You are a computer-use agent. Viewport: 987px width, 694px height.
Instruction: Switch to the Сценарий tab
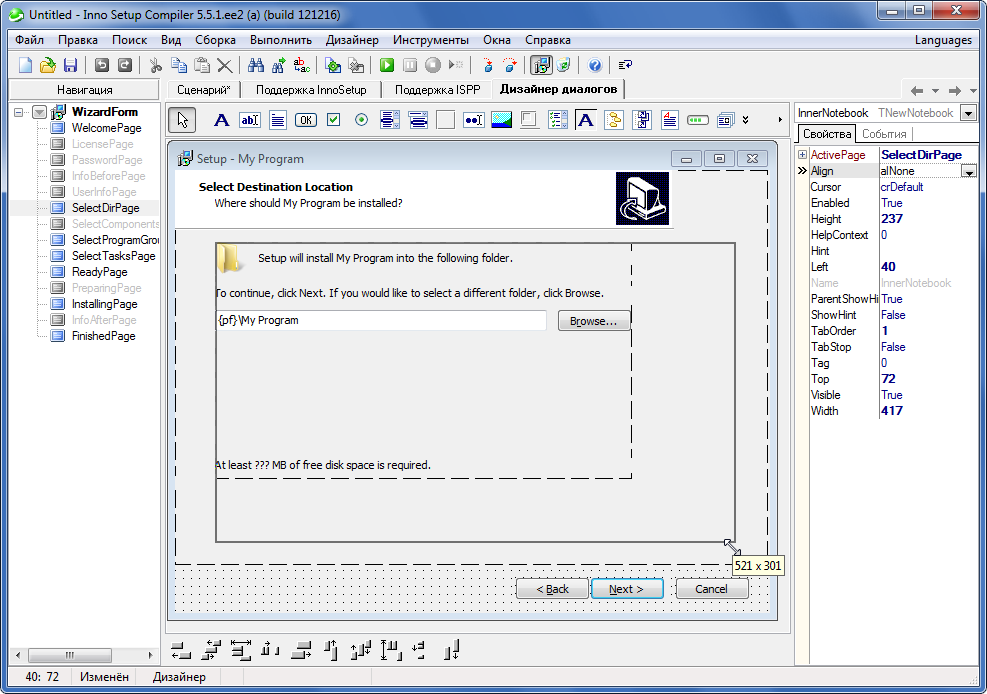point(203,89)
